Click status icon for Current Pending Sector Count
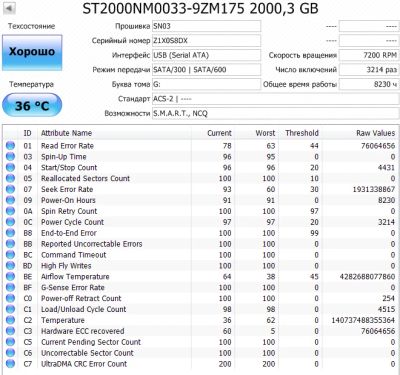The height and width of the screenshot is (375, 400). pyautogui.click(x=11, y=342)
